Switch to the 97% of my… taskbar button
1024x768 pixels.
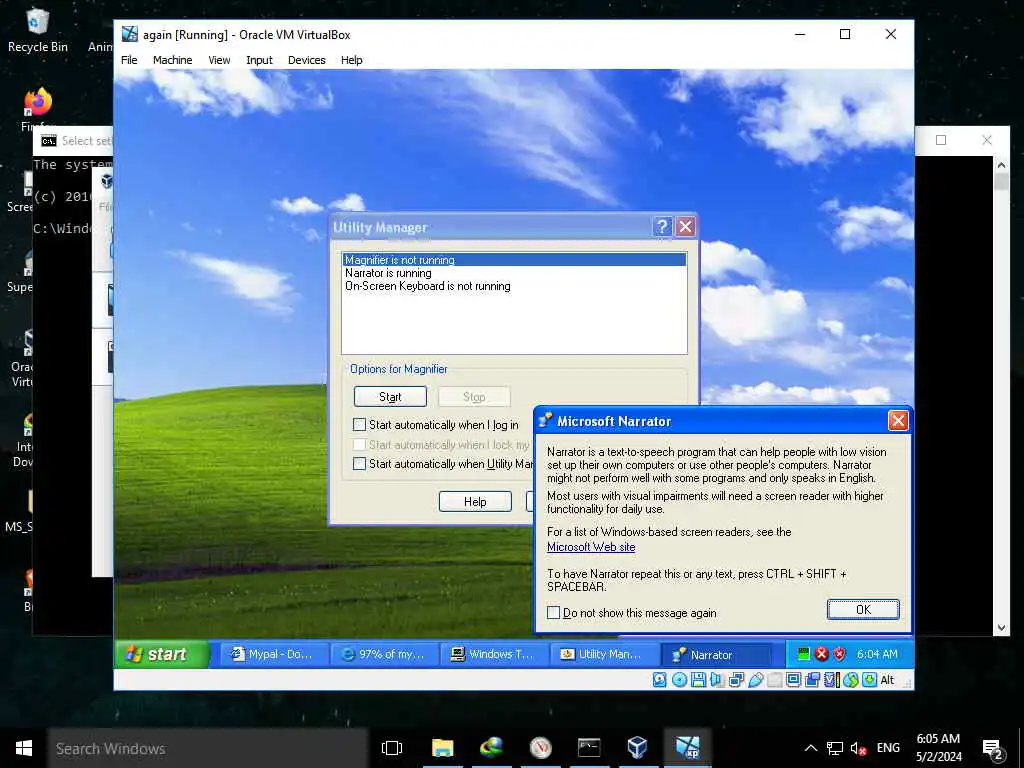[x=383, y=654]
